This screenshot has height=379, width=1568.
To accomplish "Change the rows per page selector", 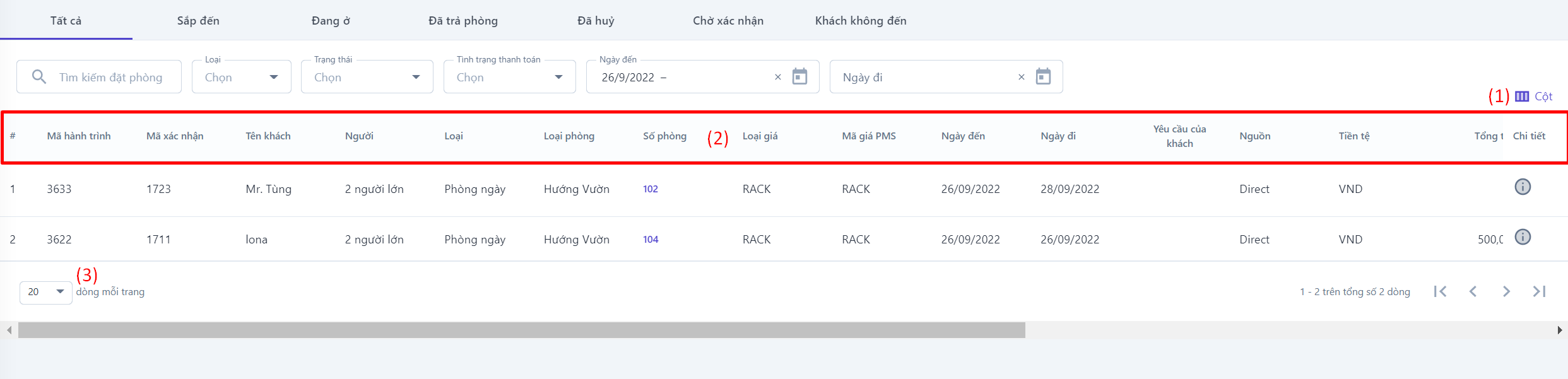I will tap(46, 292).
